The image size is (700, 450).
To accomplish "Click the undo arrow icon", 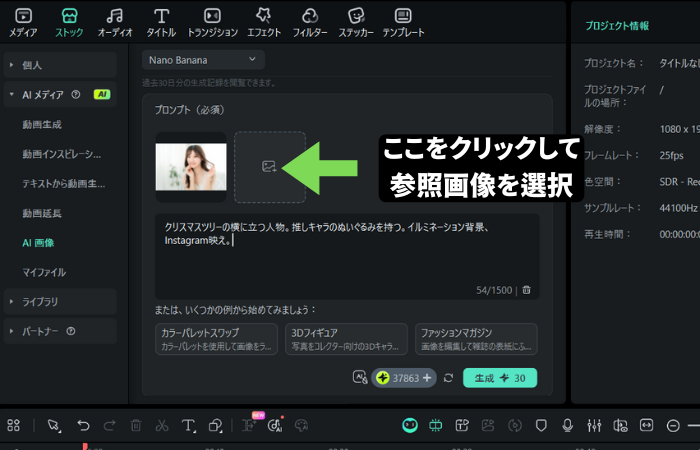I will coord(83,425).
